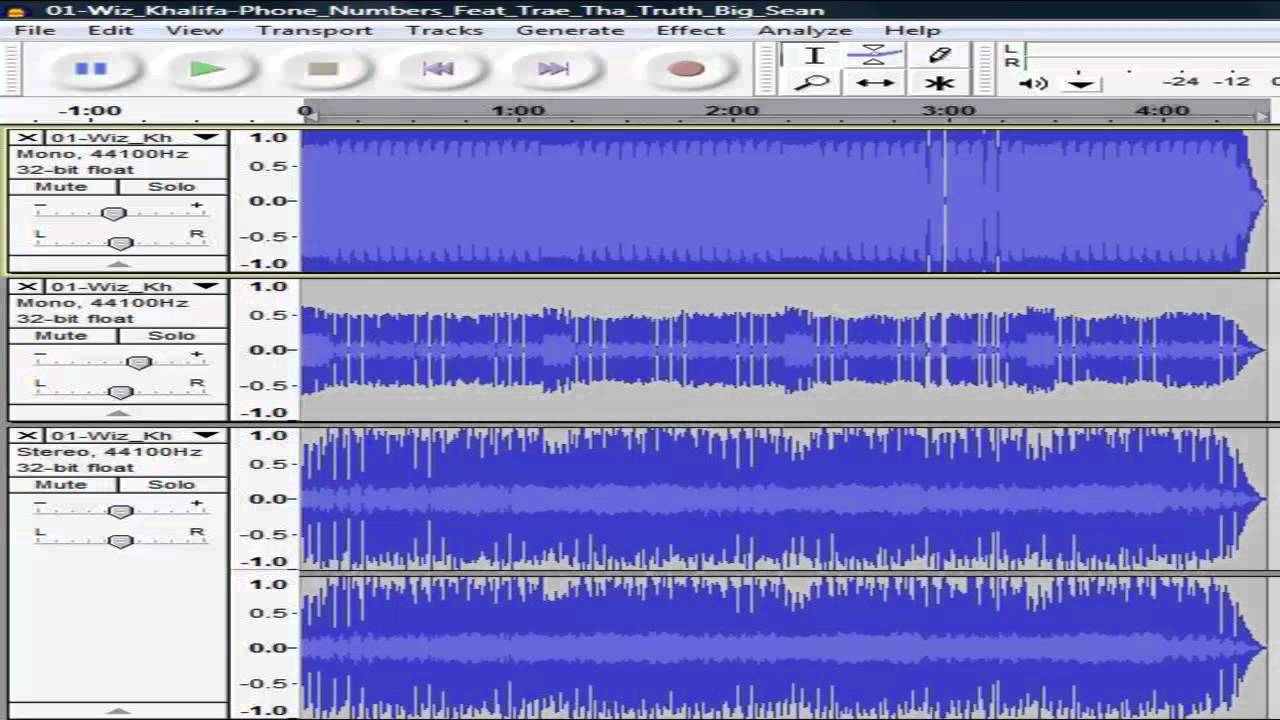1280x720 pixels.
Task: Click the Pause transport button
Action: click(91, 69)
